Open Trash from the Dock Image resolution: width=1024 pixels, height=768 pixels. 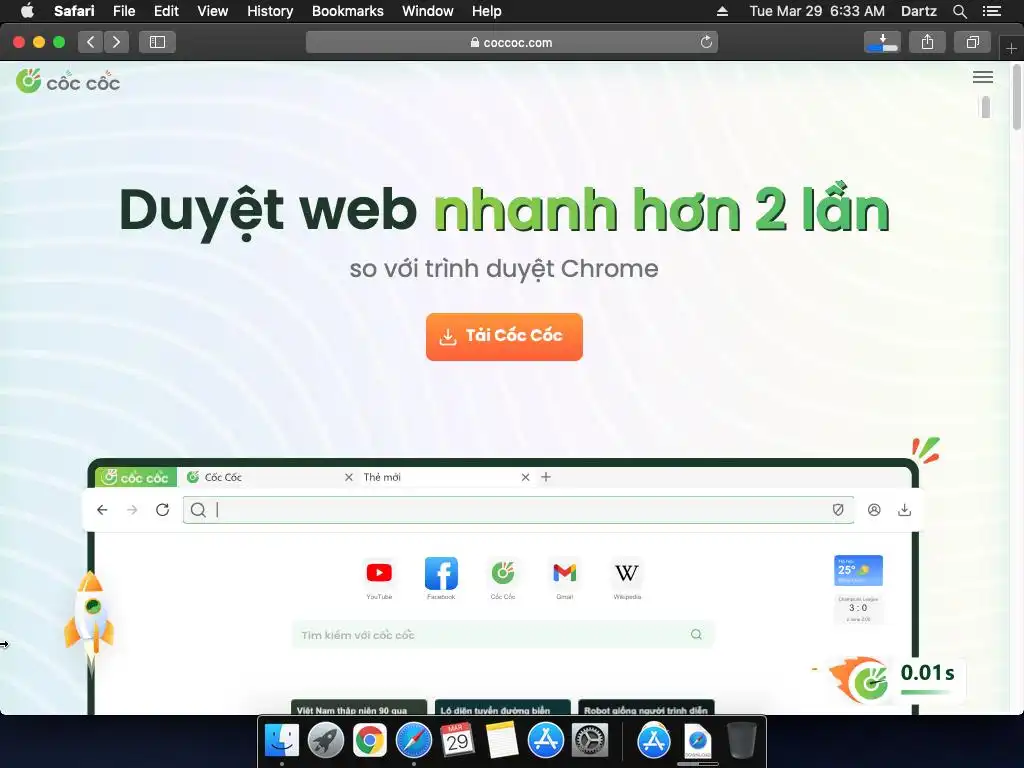742,740
